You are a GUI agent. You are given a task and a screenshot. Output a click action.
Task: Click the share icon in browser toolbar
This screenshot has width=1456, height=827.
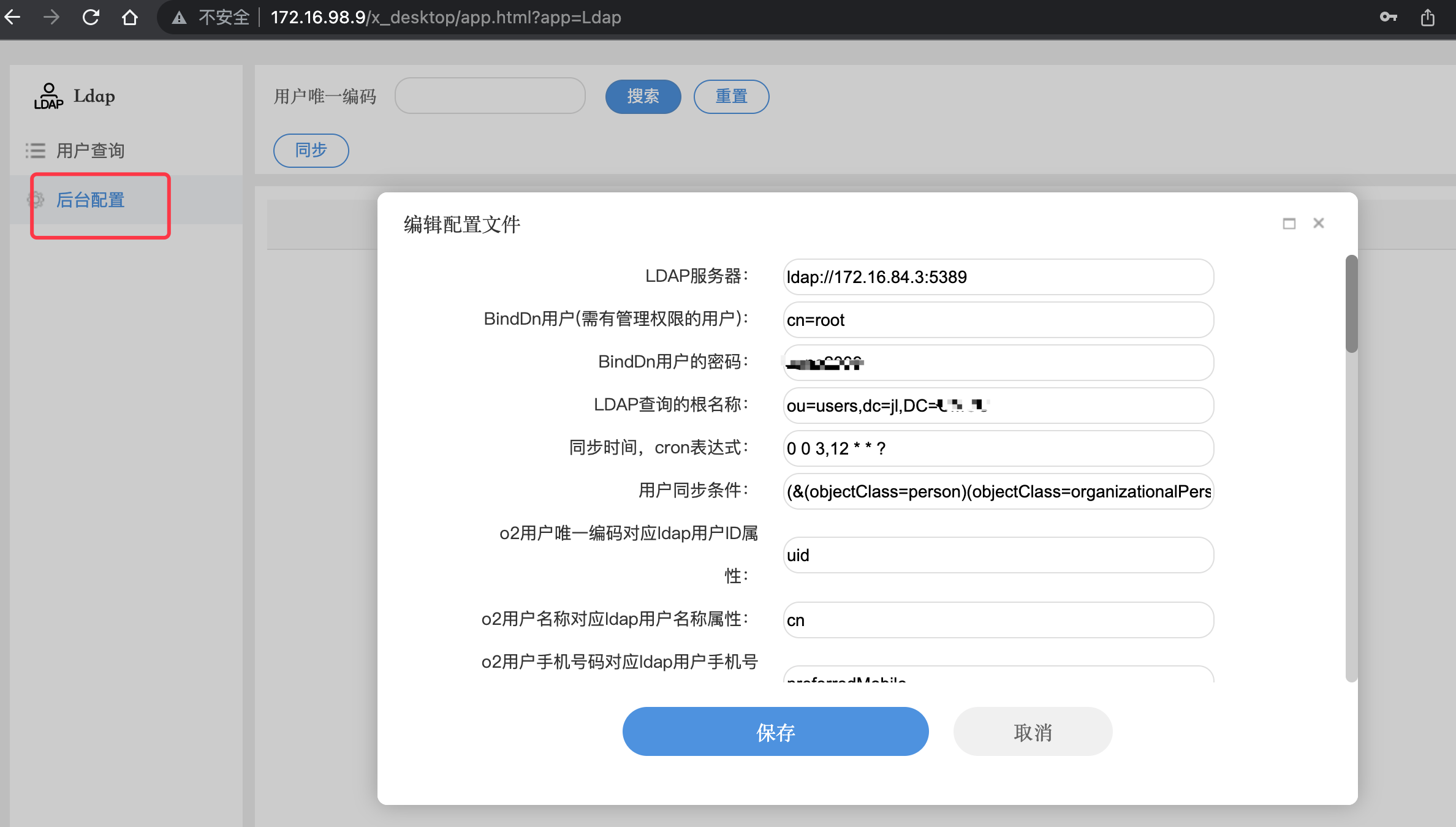tap(1428, 17)
